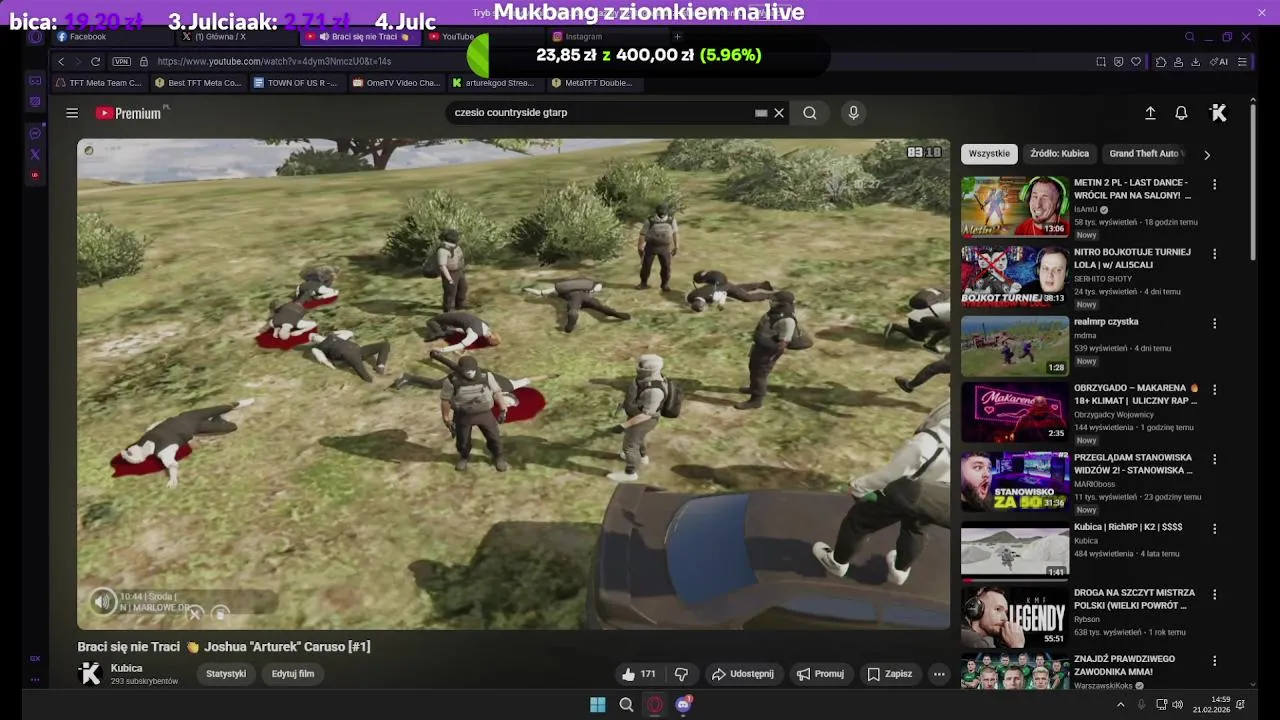
Task: Open the browser snapshot tool icon
Action: click(x=1101, y=61)
